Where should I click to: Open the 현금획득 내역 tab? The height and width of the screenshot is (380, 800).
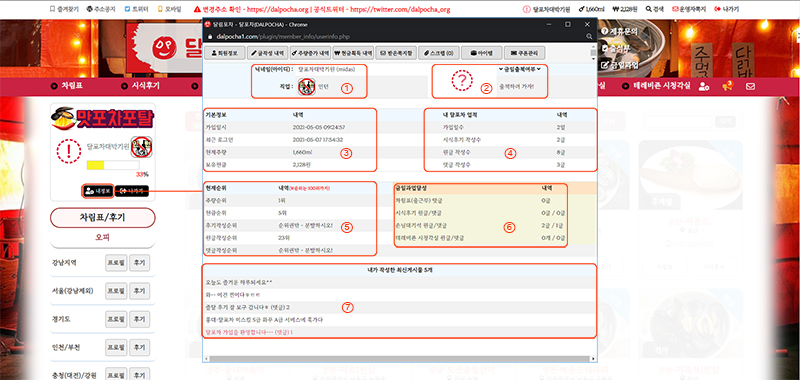354,53
